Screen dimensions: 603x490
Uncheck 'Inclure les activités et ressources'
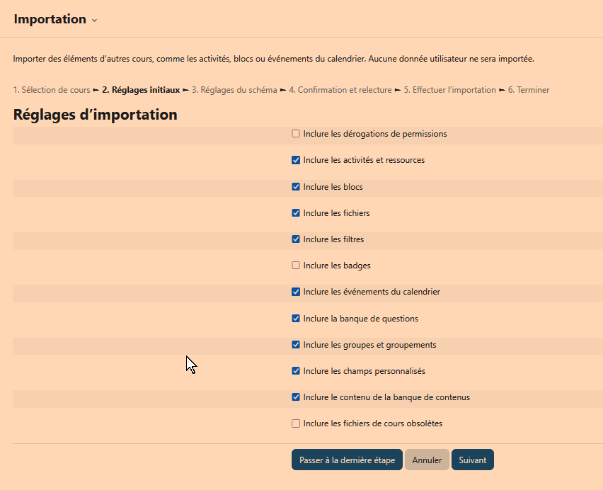(296, 160)
